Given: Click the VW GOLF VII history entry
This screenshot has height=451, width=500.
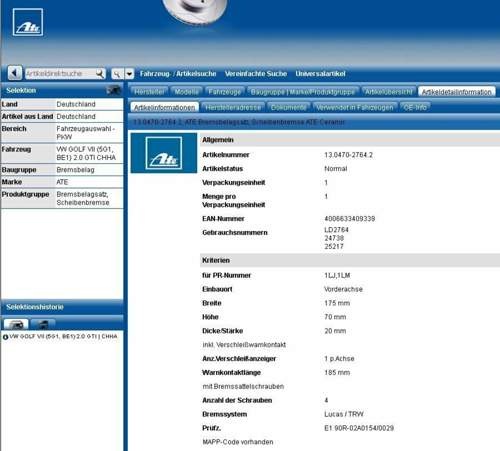Looking at the screenshot, I should click(x=63, y=337).
